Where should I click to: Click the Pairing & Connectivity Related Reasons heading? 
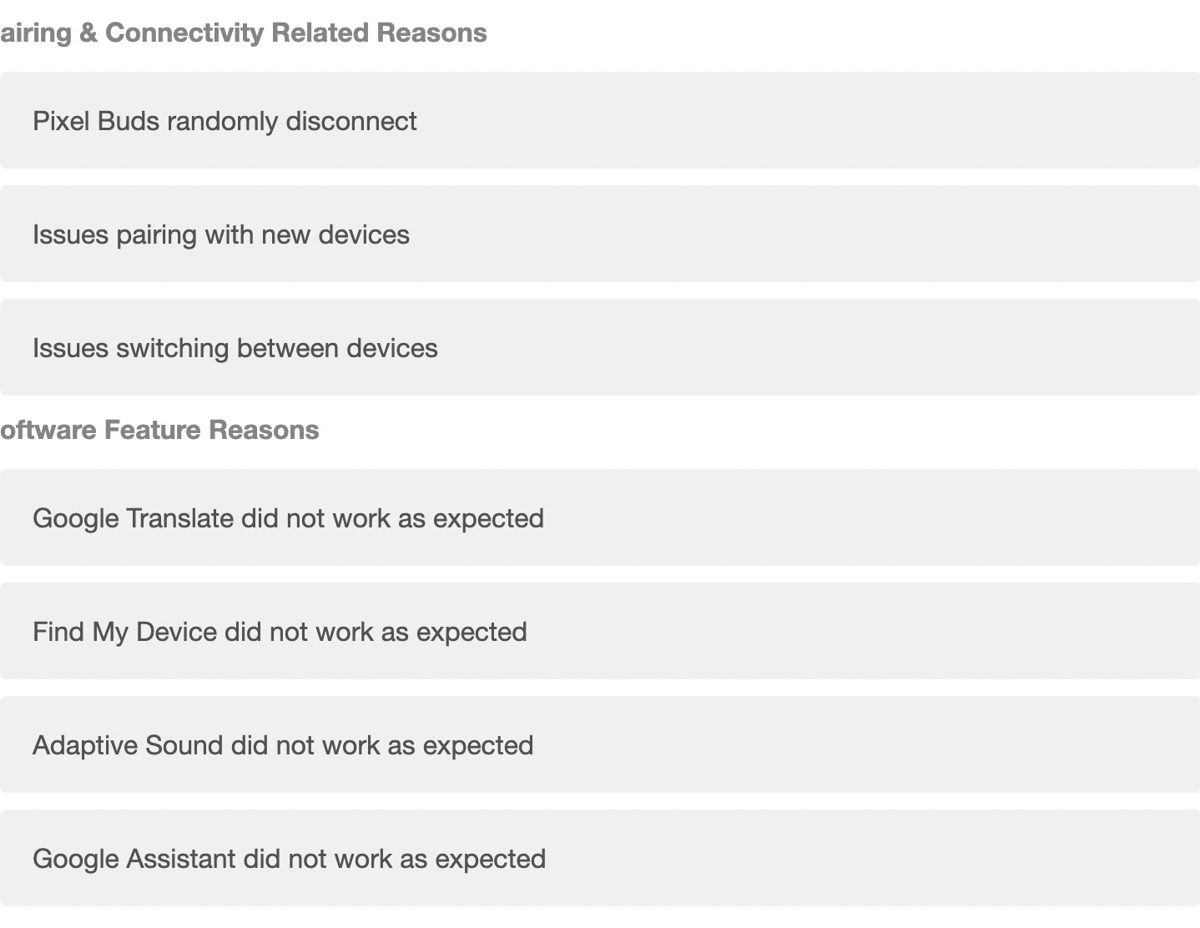(243, 33)
